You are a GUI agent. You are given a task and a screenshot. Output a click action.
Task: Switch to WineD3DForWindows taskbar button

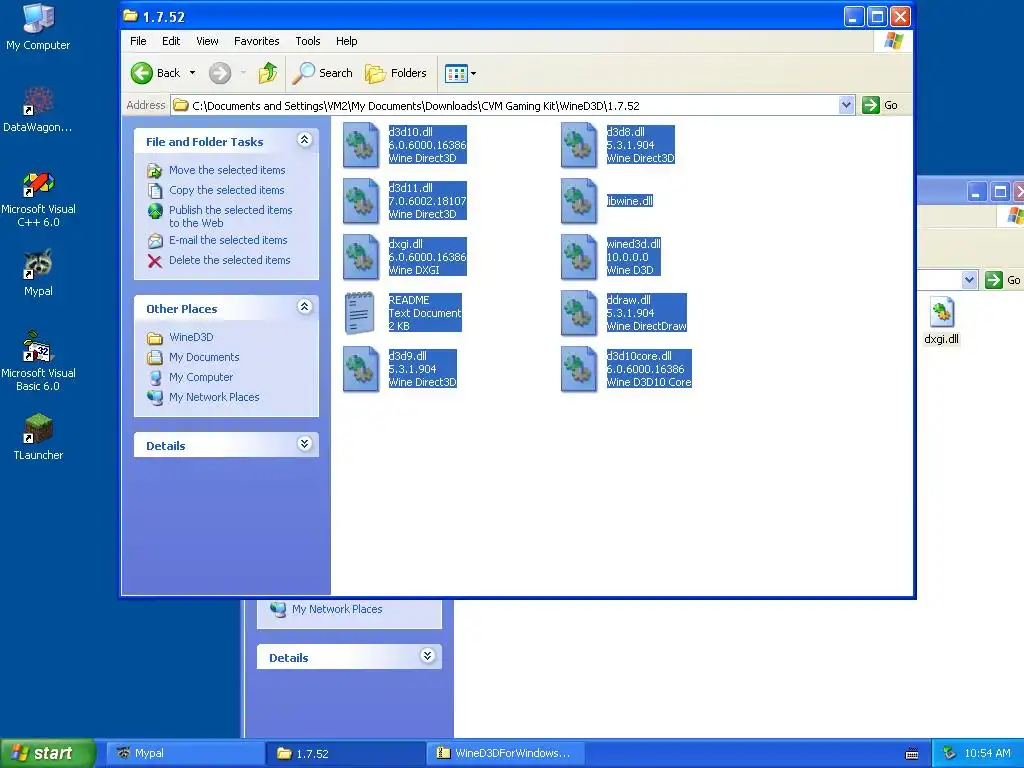pyautogui.click(x=505, y=754)
